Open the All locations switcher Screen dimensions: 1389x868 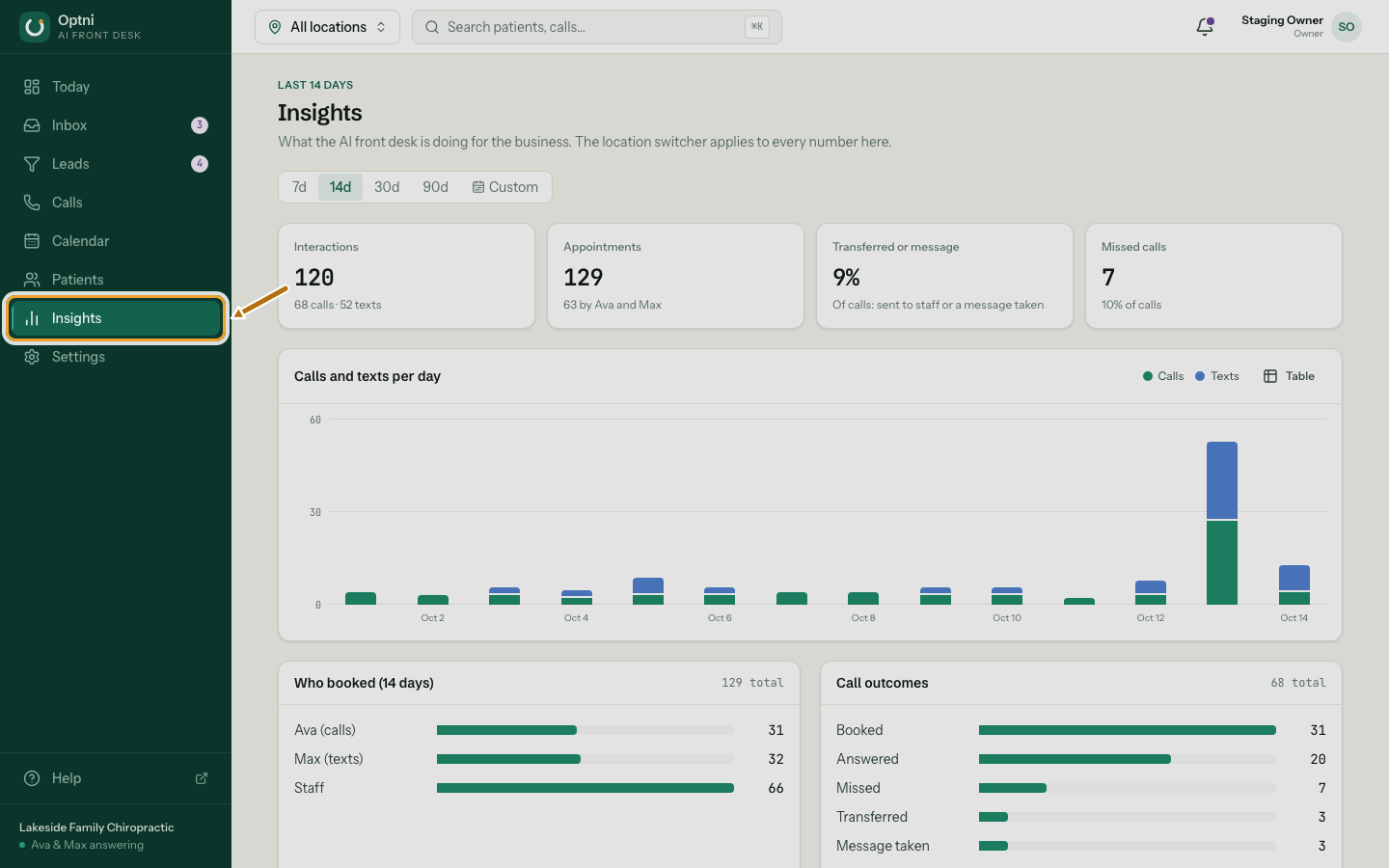327,27
